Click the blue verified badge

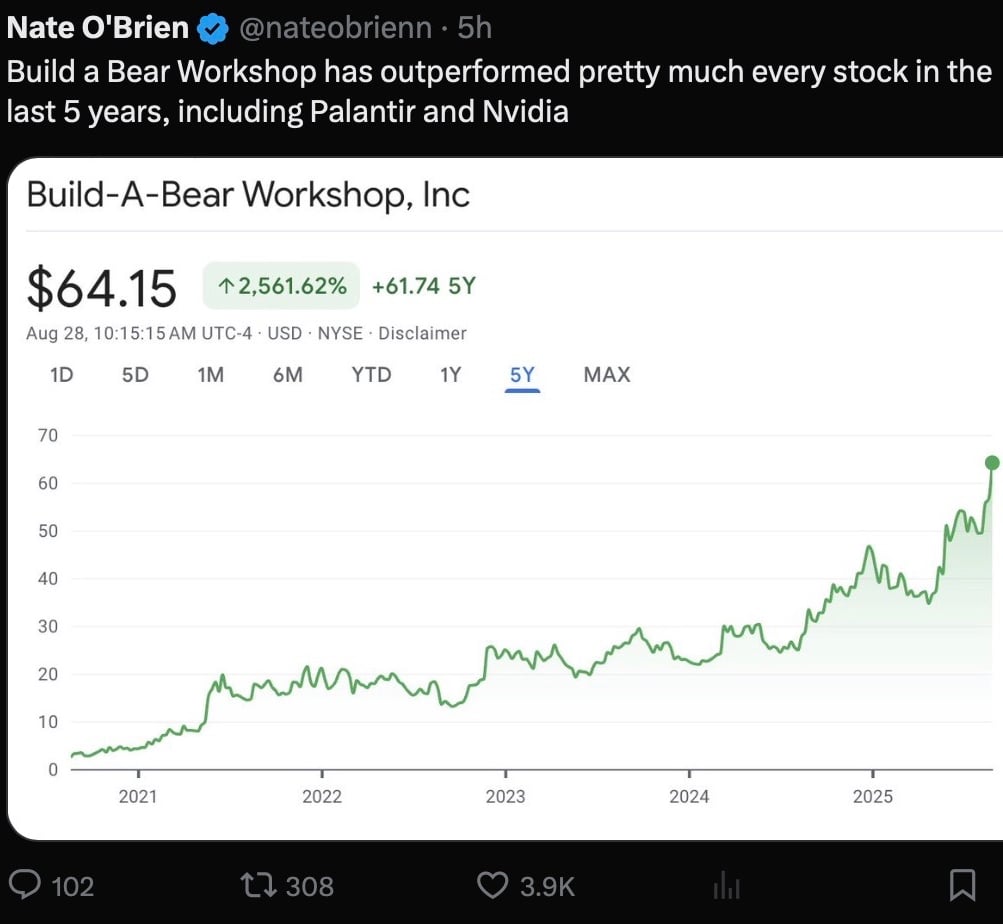(x=212, y=29)
